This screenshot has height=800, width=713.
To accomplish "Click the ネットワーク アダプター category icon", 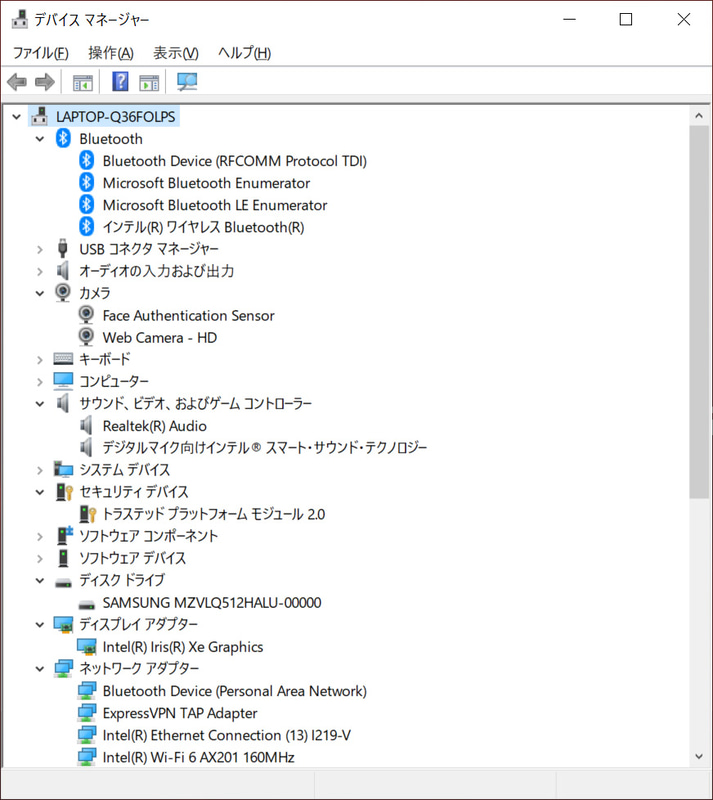I will click(x=63, y=668).
